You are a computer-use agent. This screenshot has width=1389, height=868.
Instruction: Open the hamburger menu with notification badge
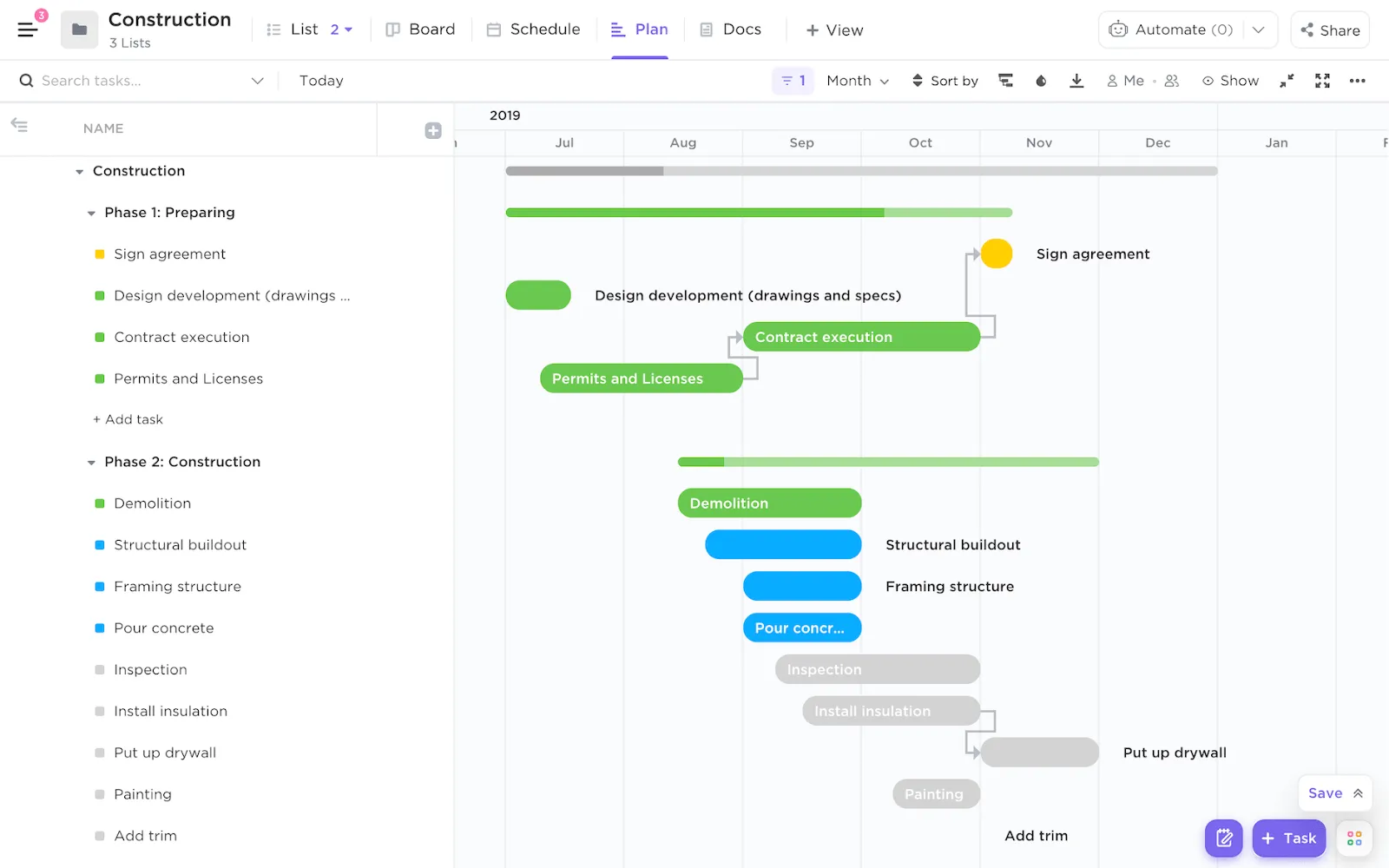coord(29,29)
